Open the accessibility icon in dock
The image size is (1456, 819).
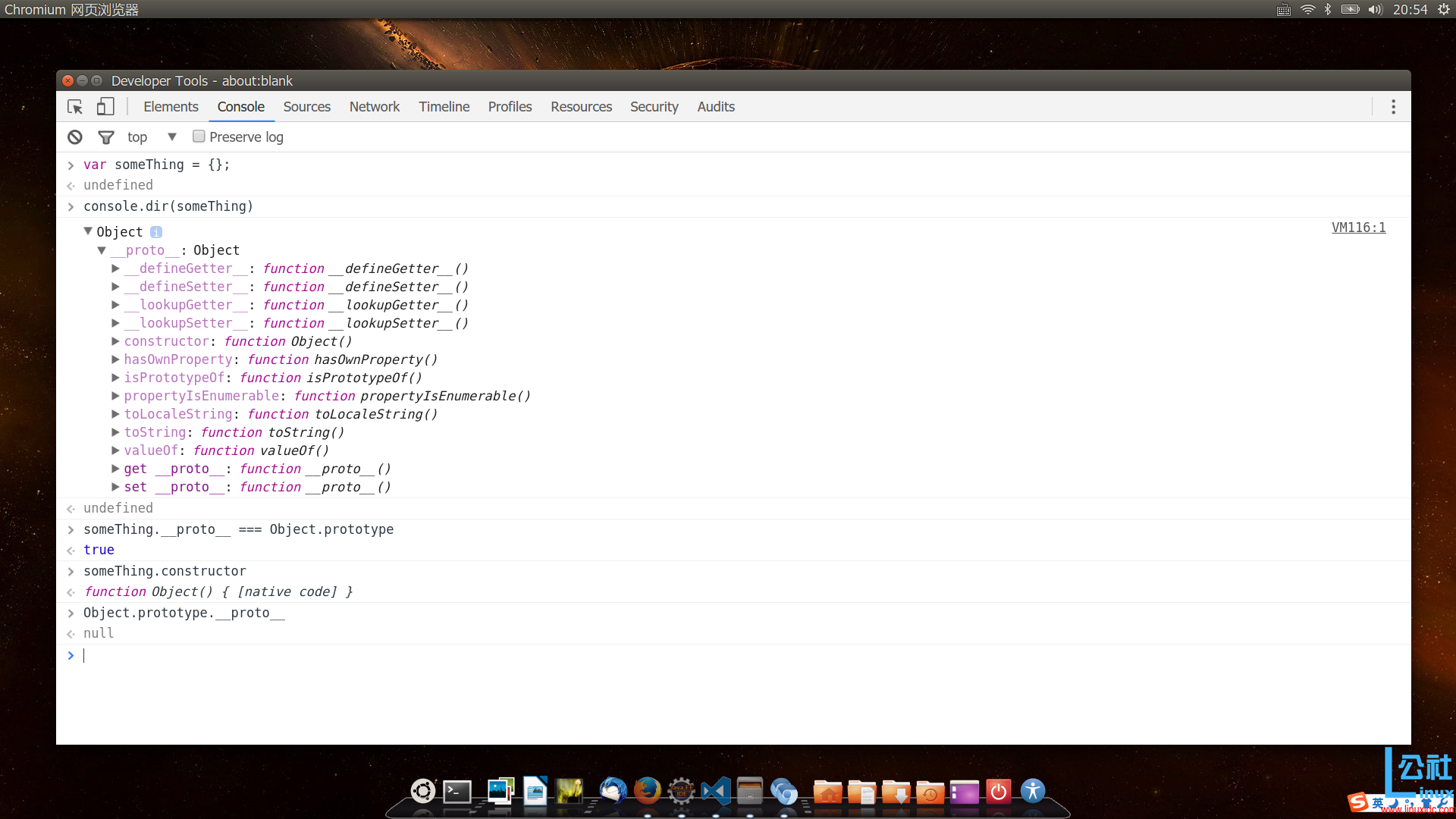[x=1033, y=792]
